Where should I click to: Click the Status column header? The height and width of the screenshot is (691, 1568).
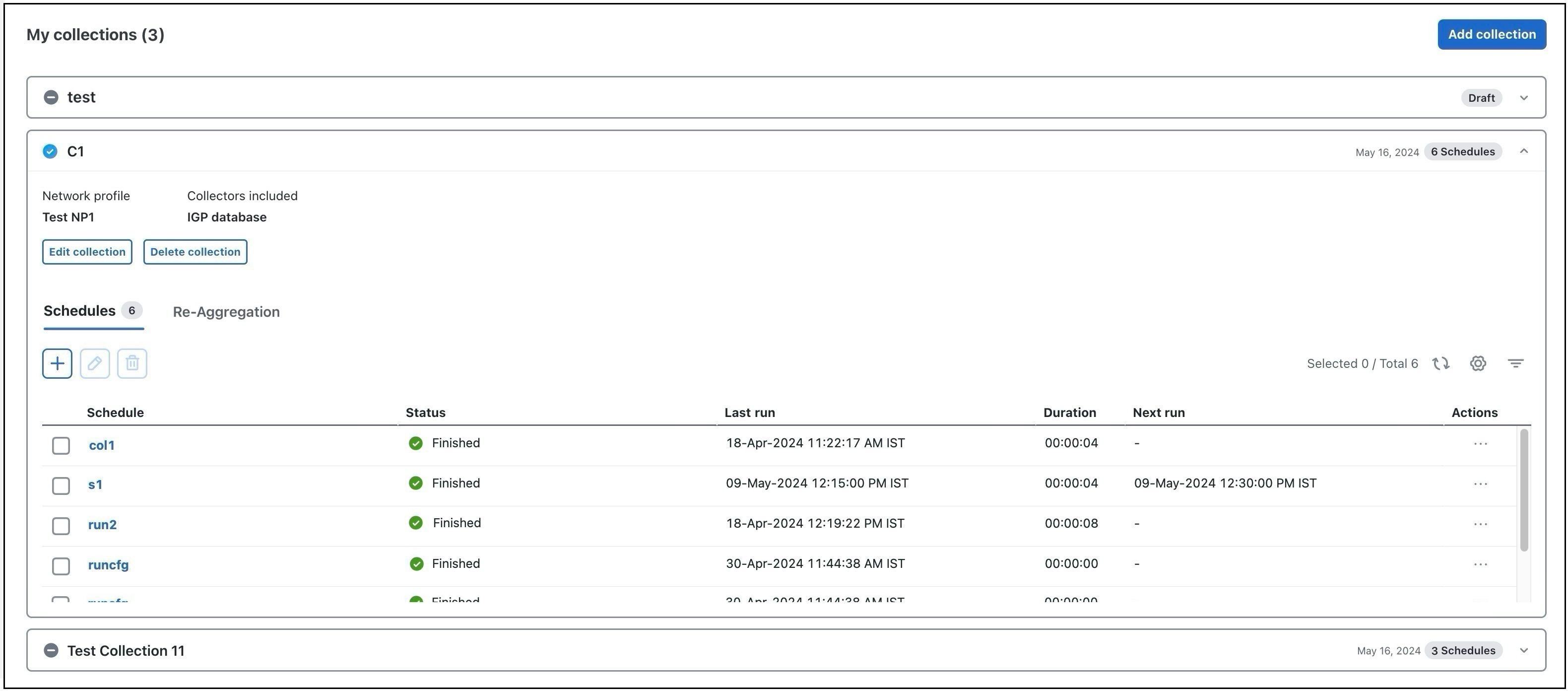tap(425, 413)
